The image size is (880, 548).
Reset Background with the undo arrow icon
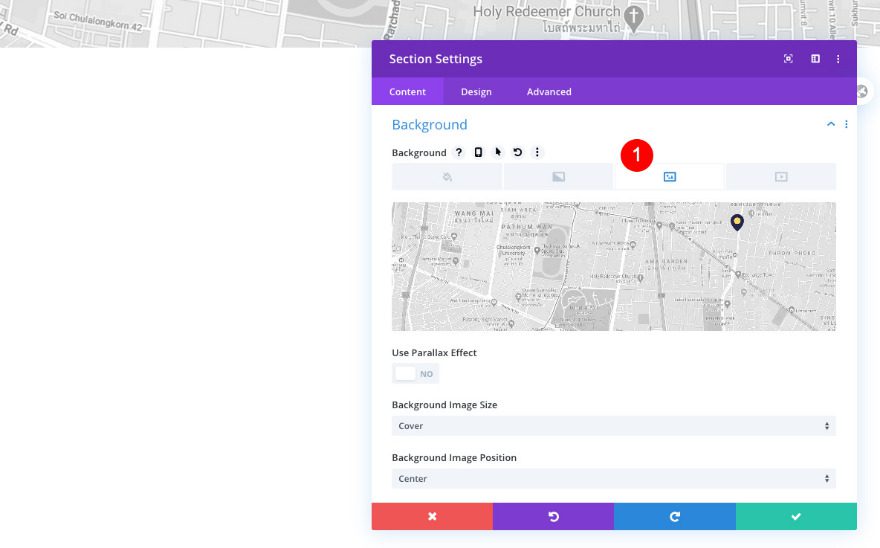pyautogui.click(x=517, y=152)
